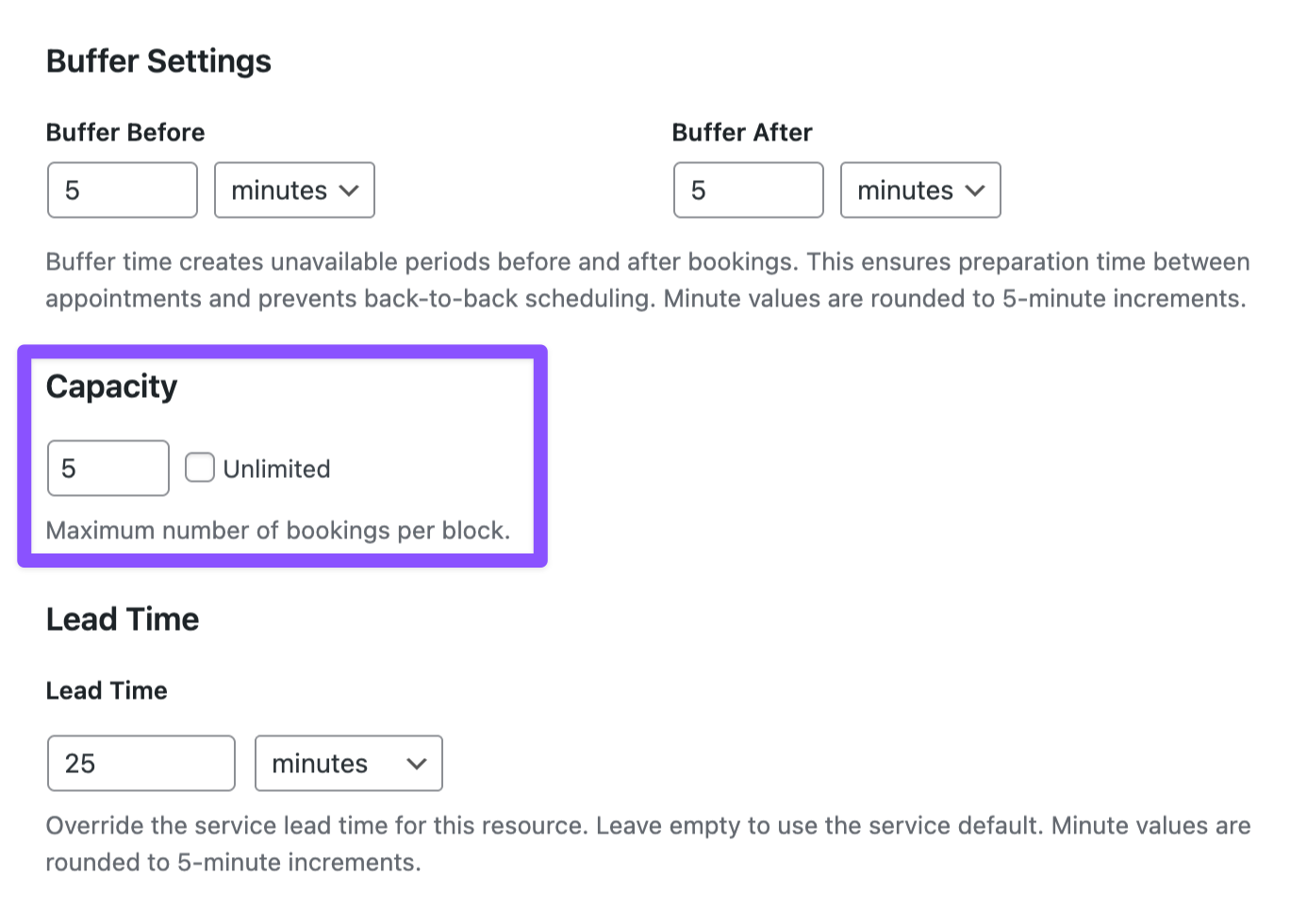
Task: Click the Override service lead time description
Action: 647,844
